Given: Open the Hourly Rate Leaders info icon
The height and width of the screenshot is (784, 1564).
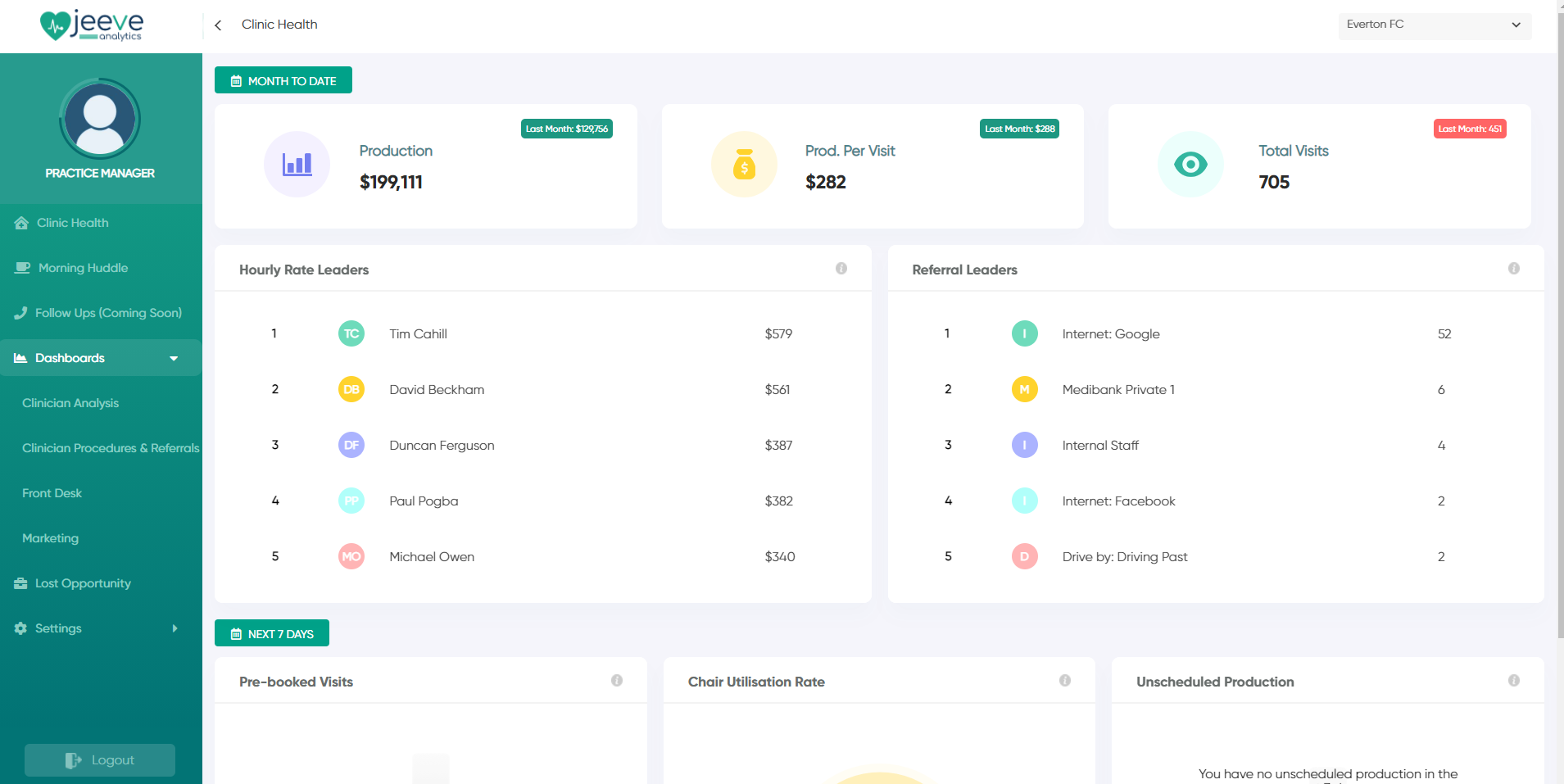Looking at the screenshot, I should coord(841,268).
